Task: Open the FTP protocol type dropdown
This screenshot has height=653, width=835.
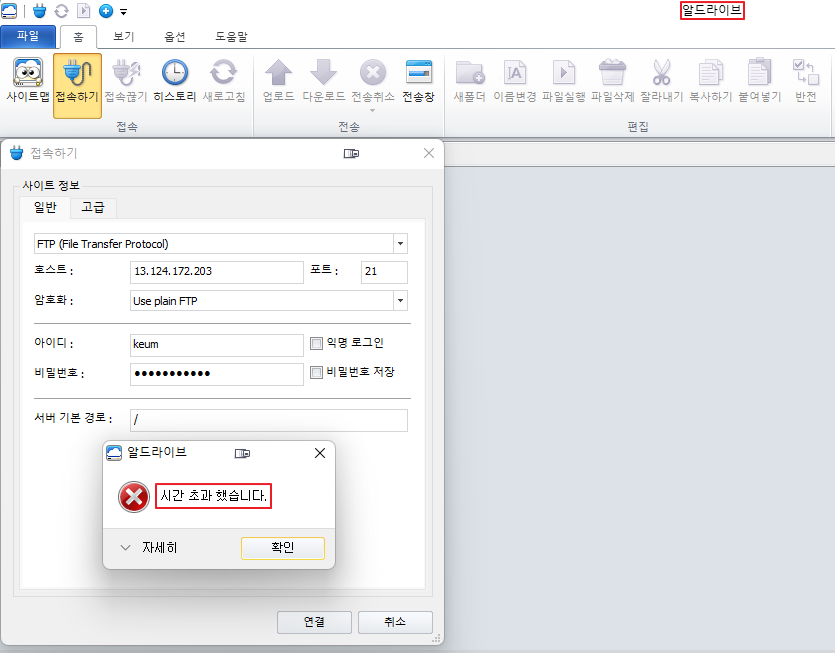Action: pyautogui.click(x=400, y=243)
